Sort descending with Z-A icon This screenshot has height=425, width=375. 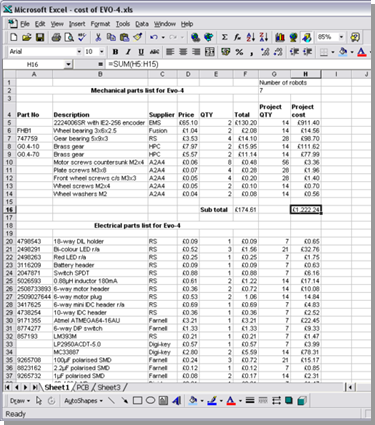pos(264,37)
